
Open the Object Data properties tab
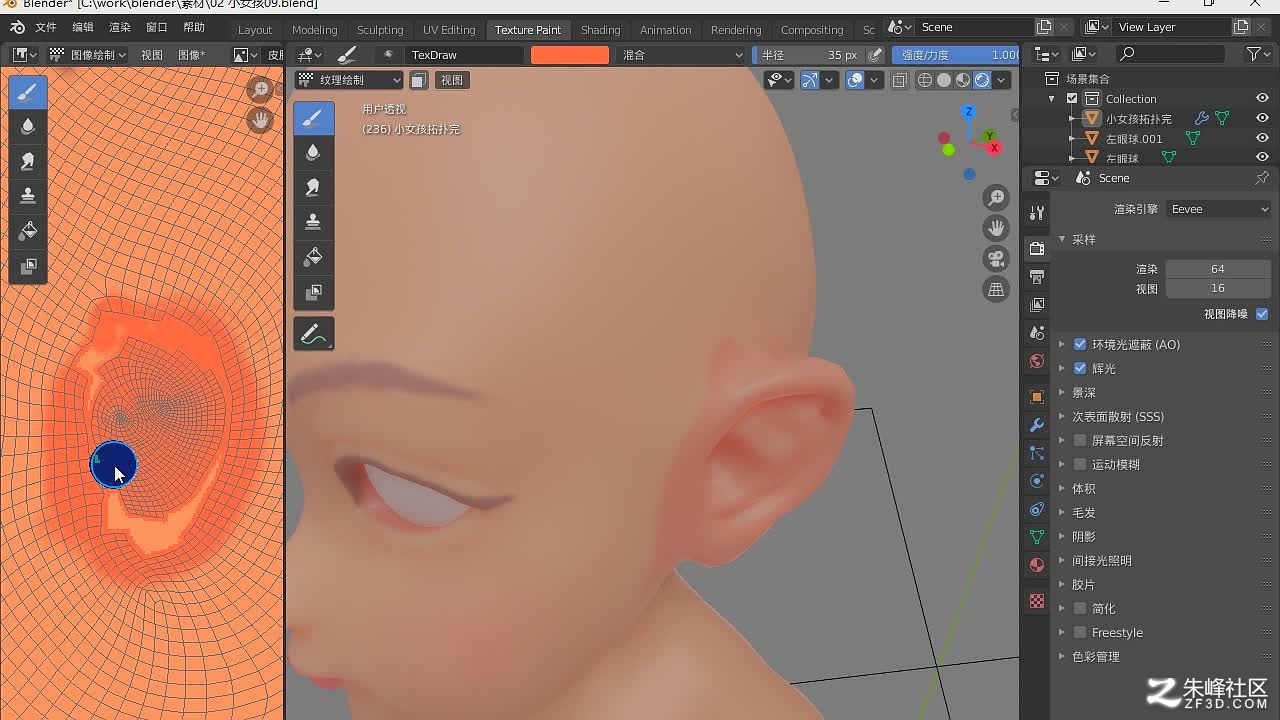pos(1037,537)
